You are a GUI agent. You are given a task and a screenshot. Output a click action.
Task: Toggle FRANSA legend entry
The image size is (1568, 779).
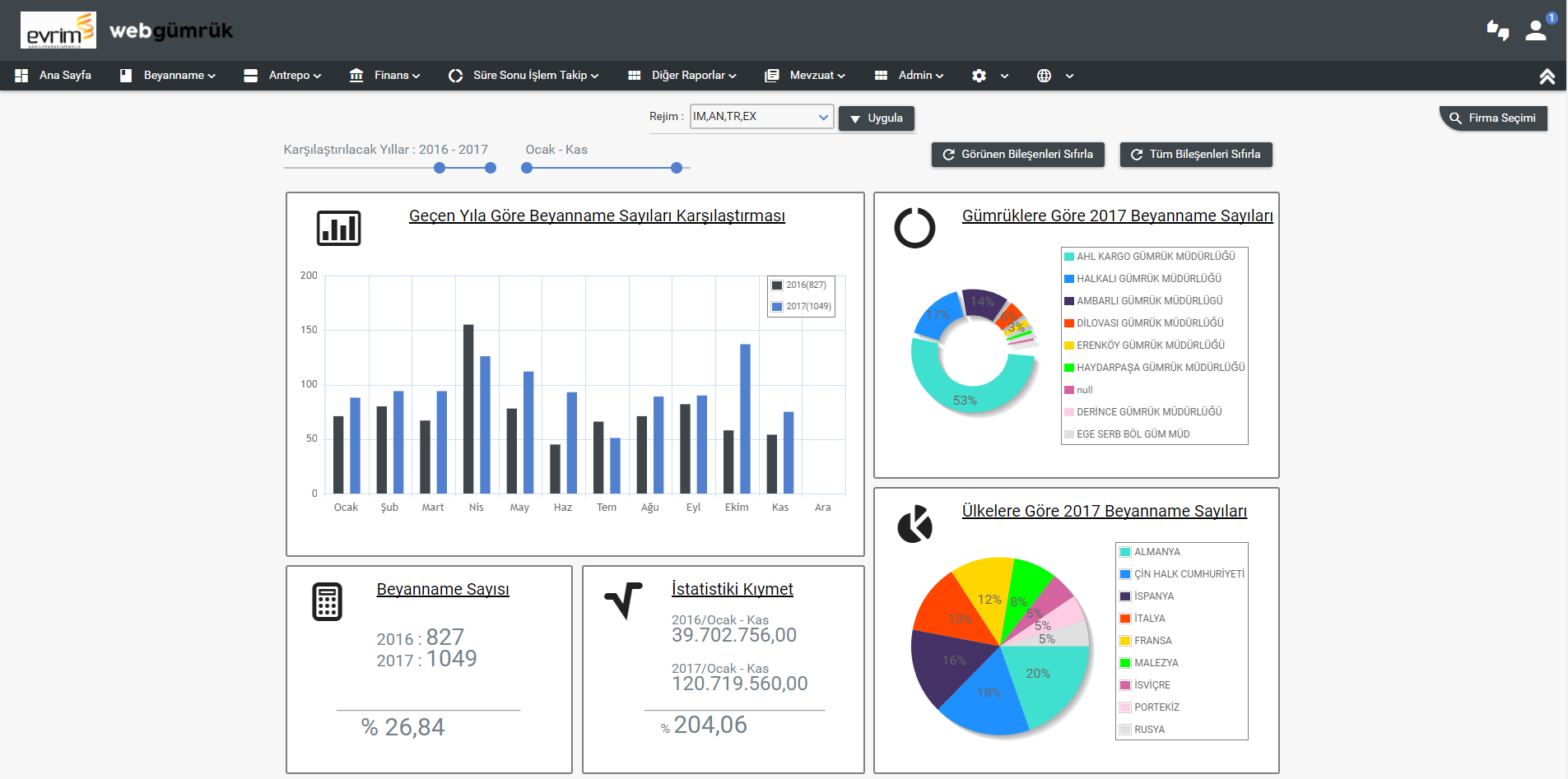(1146, 641)
